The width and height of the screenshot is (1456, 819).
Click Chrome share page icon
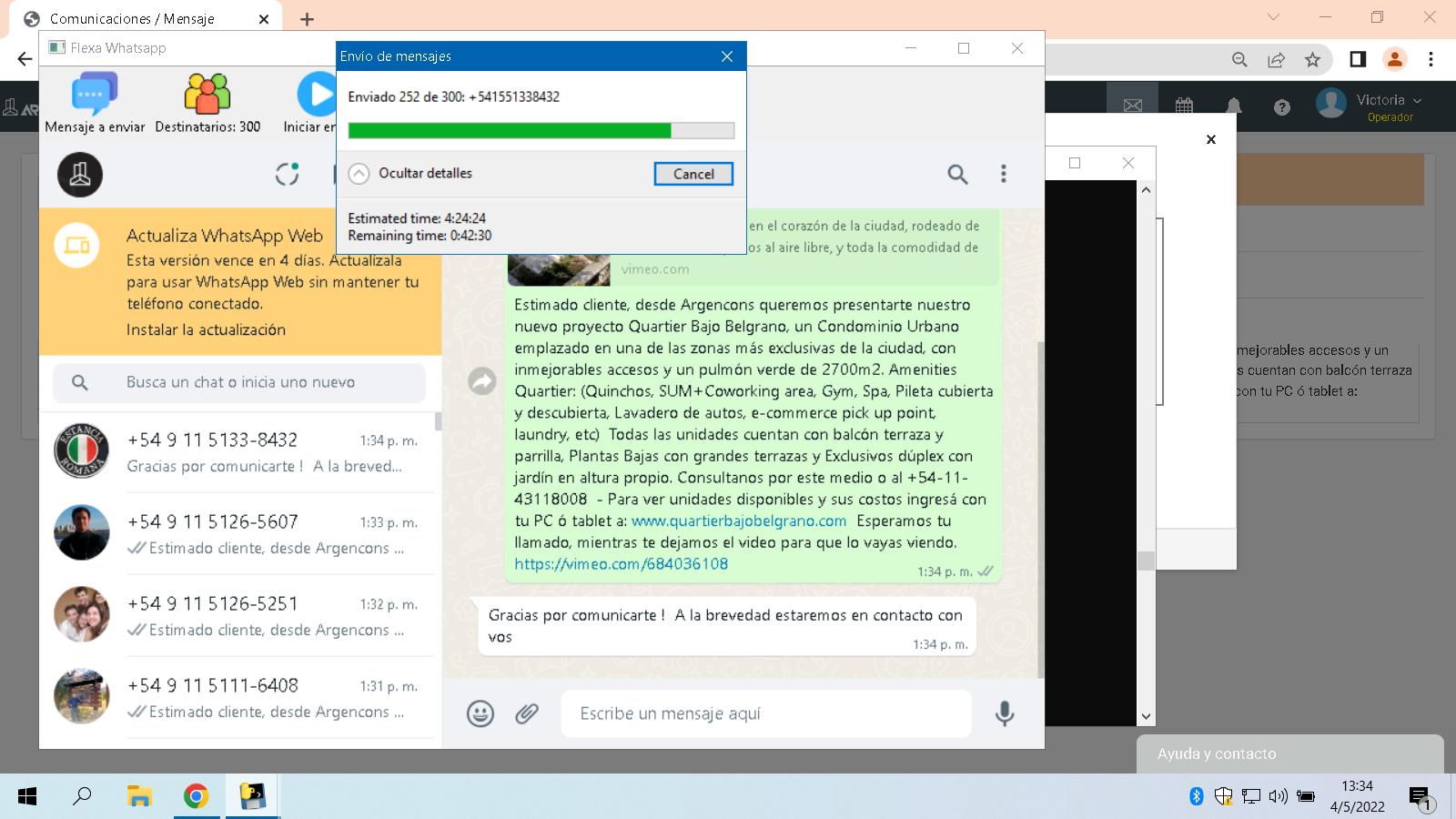[1276, 59]
